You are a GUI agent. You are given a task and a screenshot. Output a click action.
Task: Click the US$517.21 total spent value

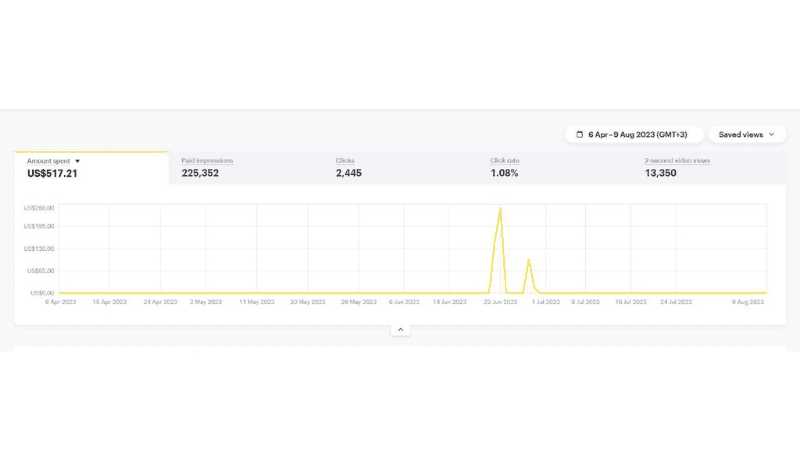52,173
